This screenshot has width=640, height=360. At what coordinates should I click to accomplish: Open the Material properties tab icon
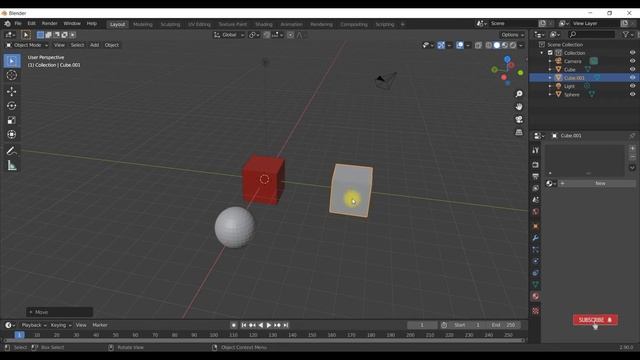click(536, 296)
